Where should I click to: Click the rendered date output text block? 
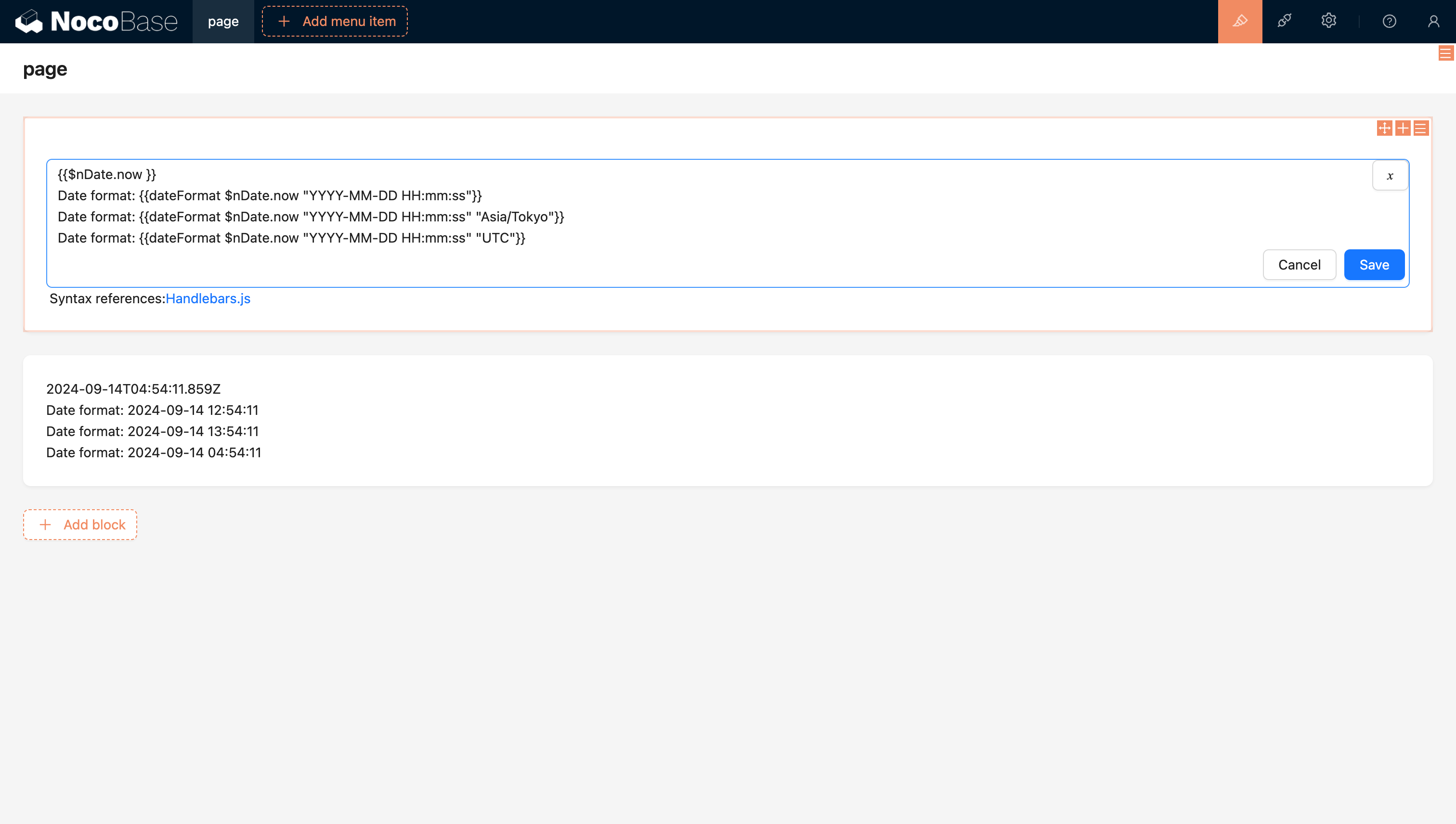153,421
